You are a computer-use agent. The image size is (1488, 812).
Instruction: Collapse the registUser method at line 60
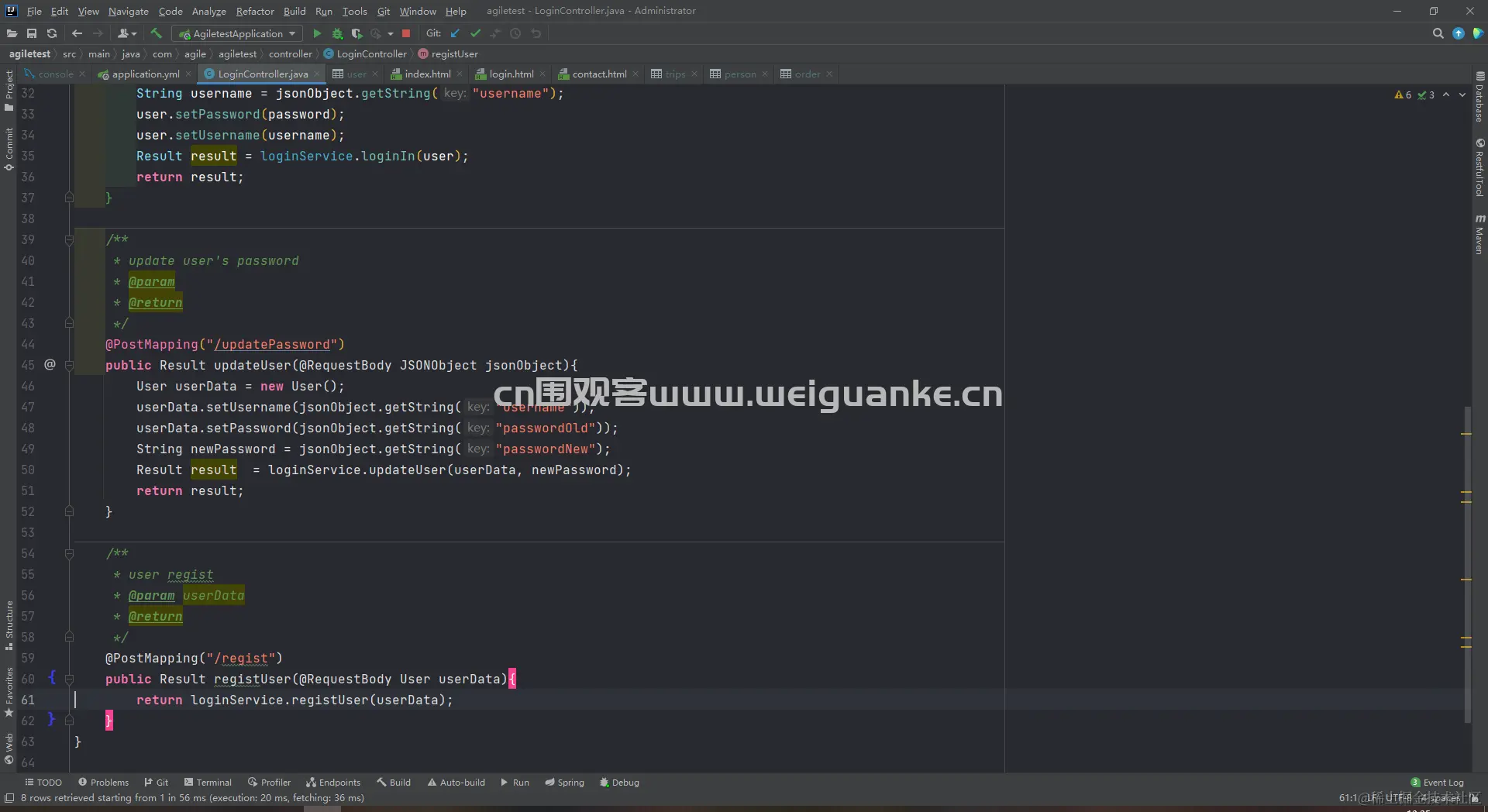click(69, 679)
